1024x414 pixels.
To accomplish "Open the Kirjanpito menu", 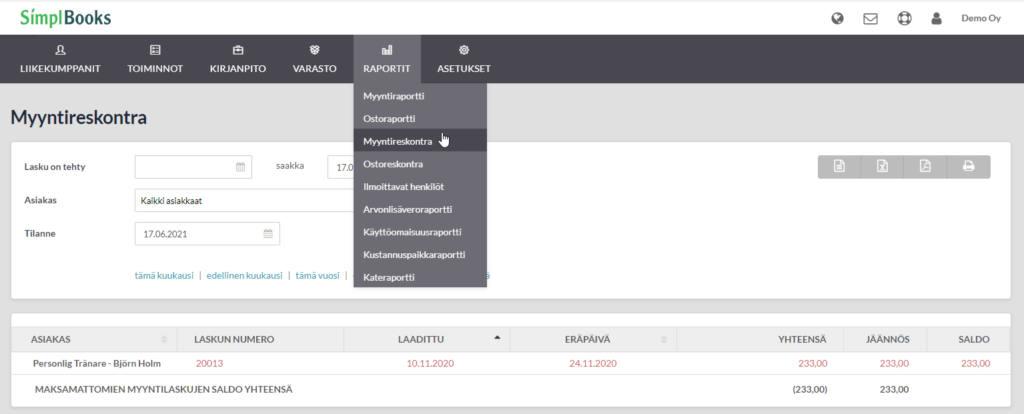I will pyautogui.click(x=238, y=59).
